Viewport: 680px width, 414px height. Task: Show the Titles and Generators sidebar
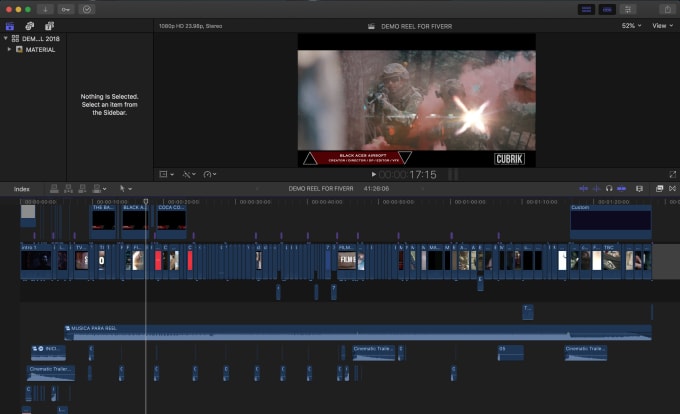[x=49, y=26]
